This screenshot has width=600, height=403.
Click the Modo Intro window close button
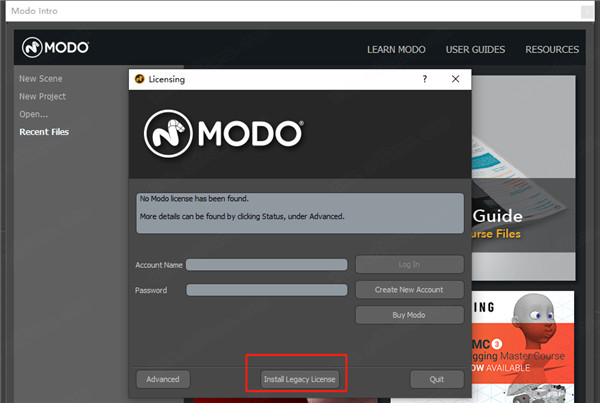click(x=587, y=11)
